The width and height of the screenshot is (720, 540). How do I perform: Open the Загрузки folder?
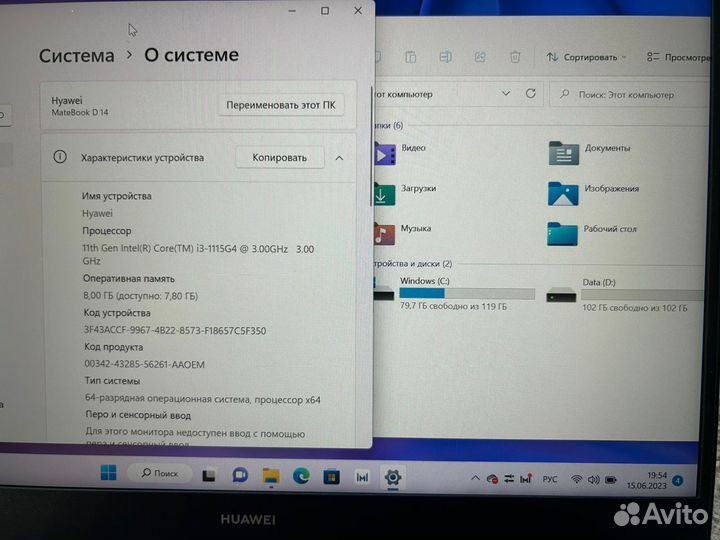(x=404, y=193)
